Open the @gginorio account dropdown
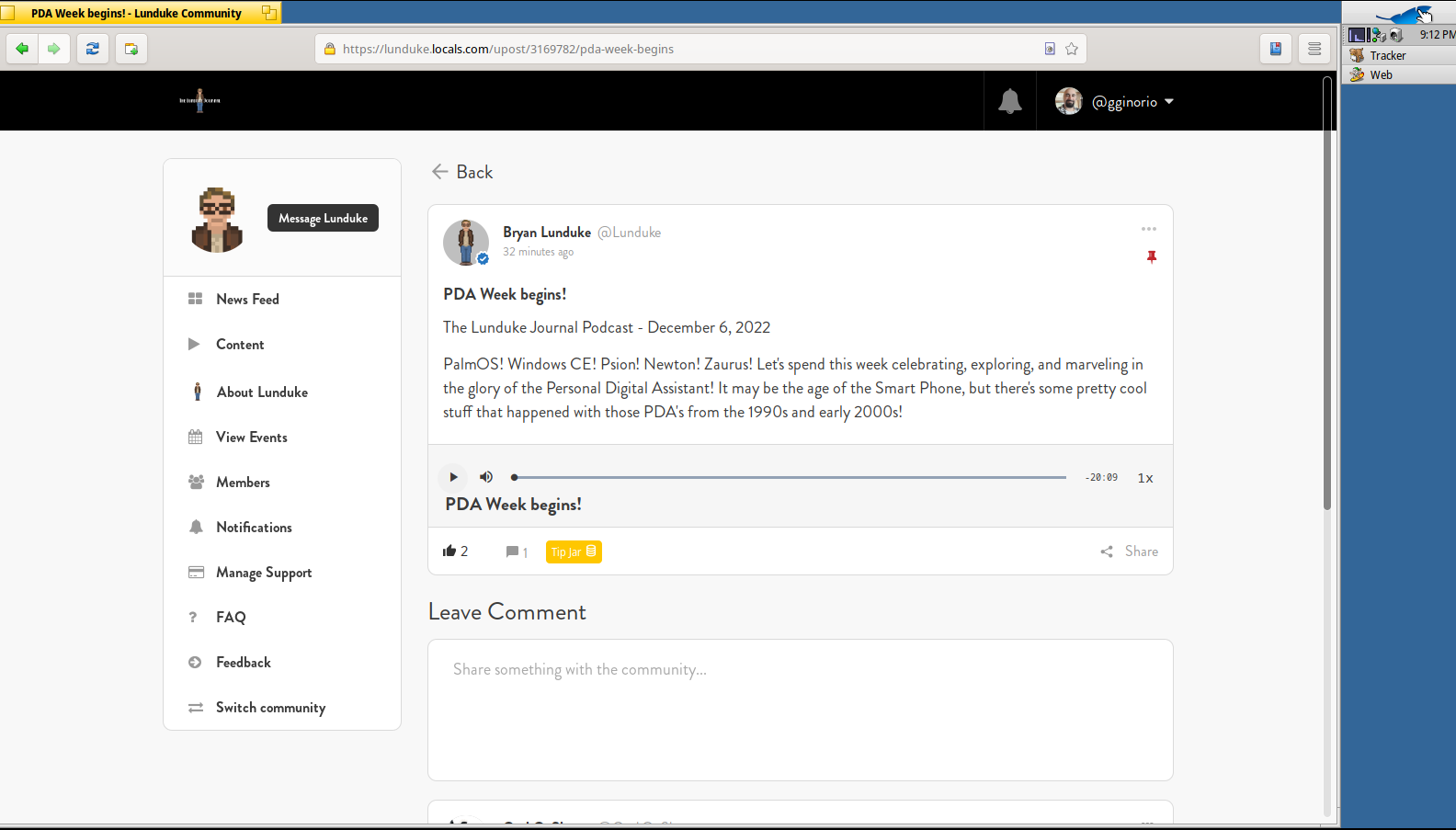This screenshot has height=830, width=1456. [1132, 102]
